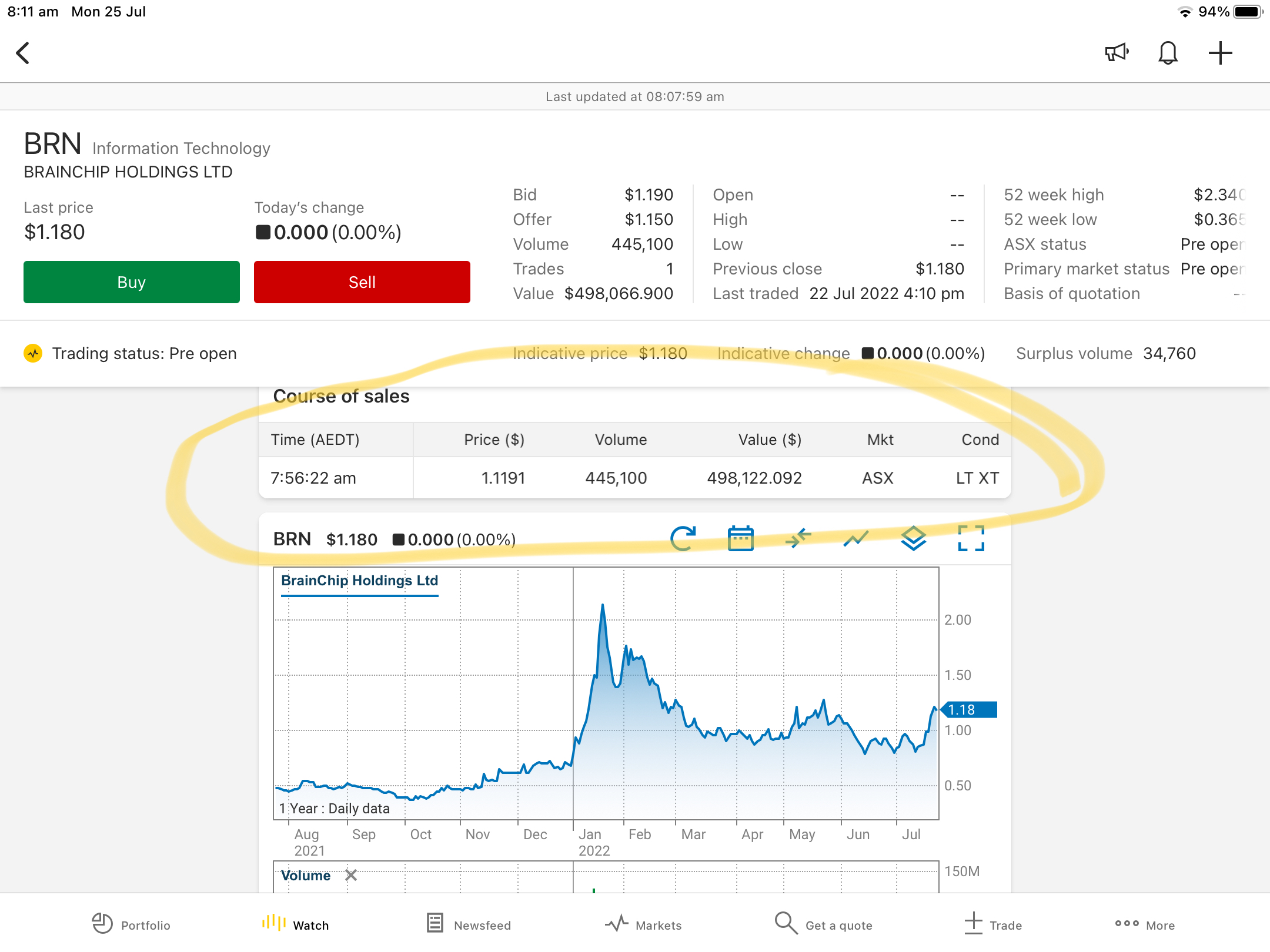Open Get a quote tab
Viewport: 1270px width, 952px height.
click(823, 924)
